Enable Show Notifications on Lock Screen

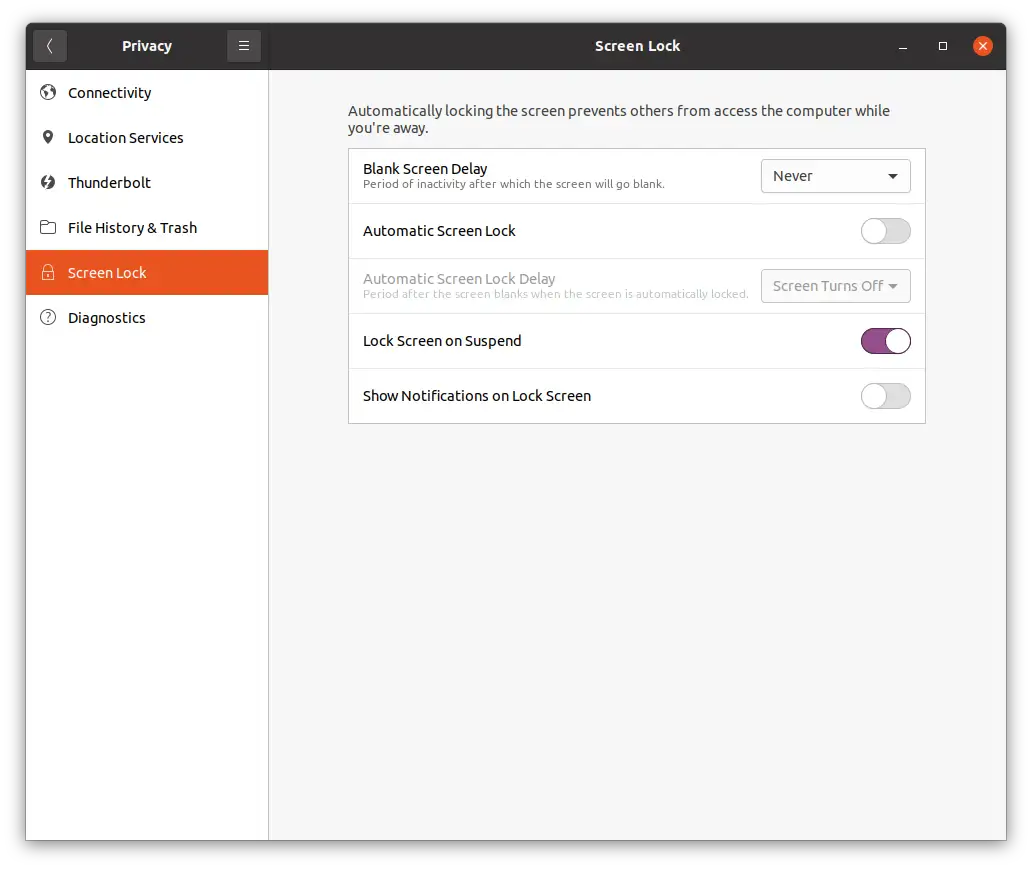[x=885, y=396]
